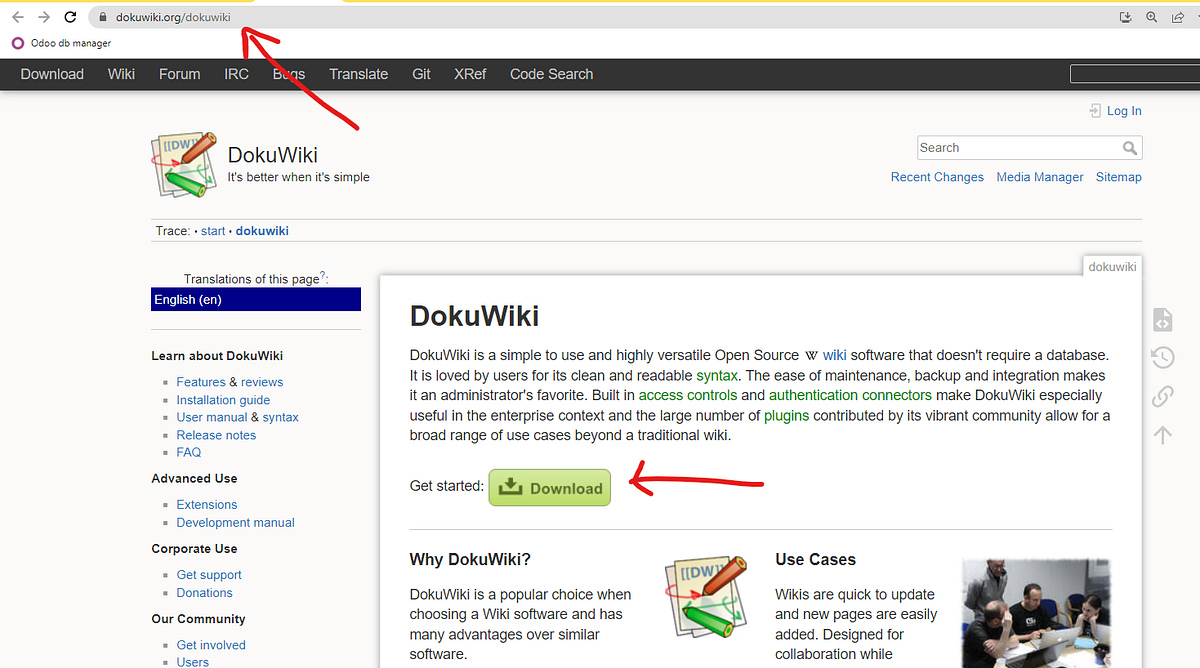The image size is (1200, 668).
Task: Follow the authentication connectors link
Action: [x=850, y=395]
